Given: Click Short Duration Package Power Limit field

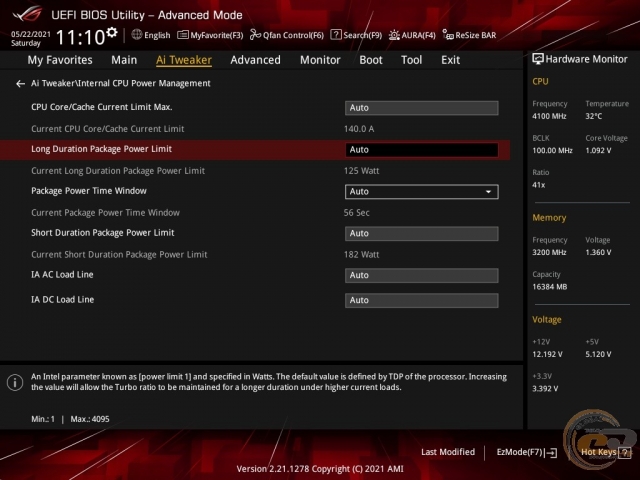Looking at the screenshot, I should (421, 233).
